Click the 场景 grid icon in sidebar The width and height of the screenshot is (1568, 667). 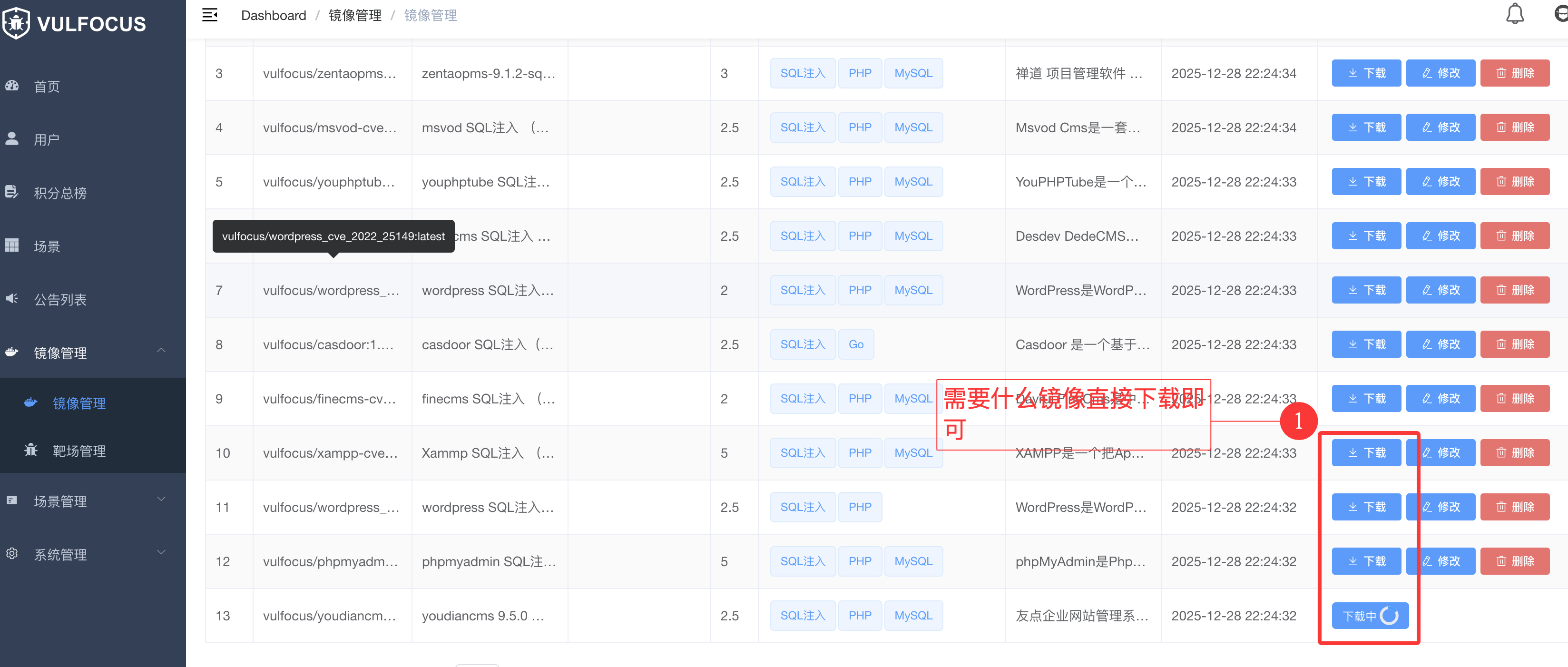point(12,245)
